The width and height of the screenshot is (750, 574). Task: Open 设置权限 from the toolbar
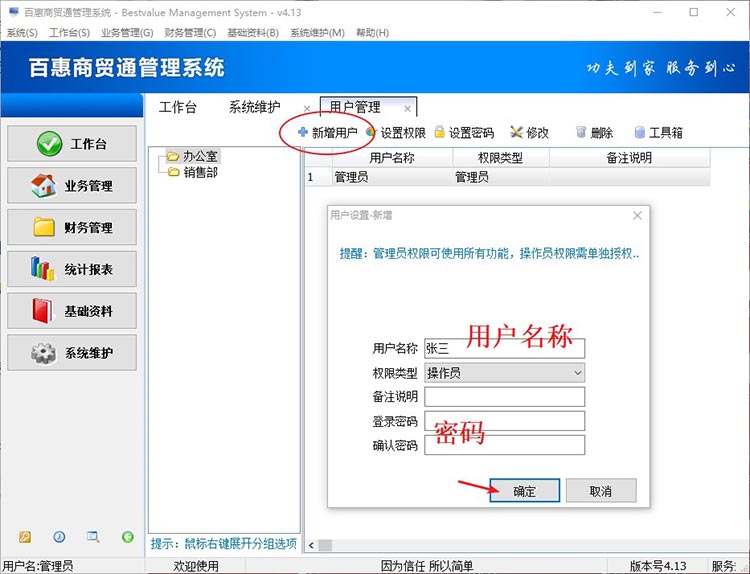click(397, 132)
